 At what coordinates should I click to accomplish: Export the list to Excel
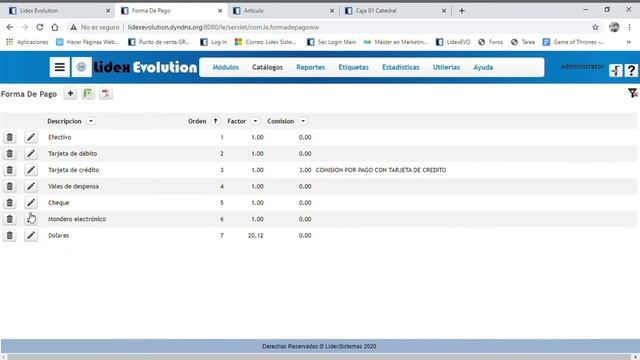pos(88,94)
